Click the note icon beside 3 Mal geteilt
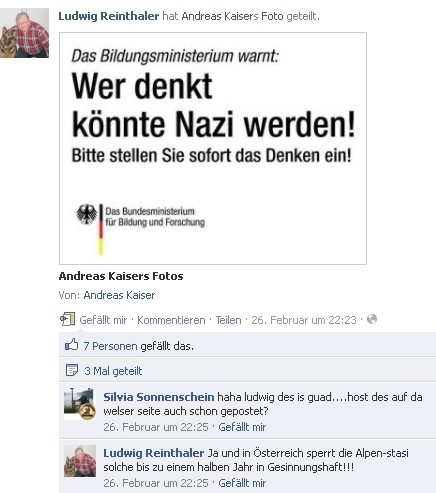The image size is (436, 493). tap(72, 370)
